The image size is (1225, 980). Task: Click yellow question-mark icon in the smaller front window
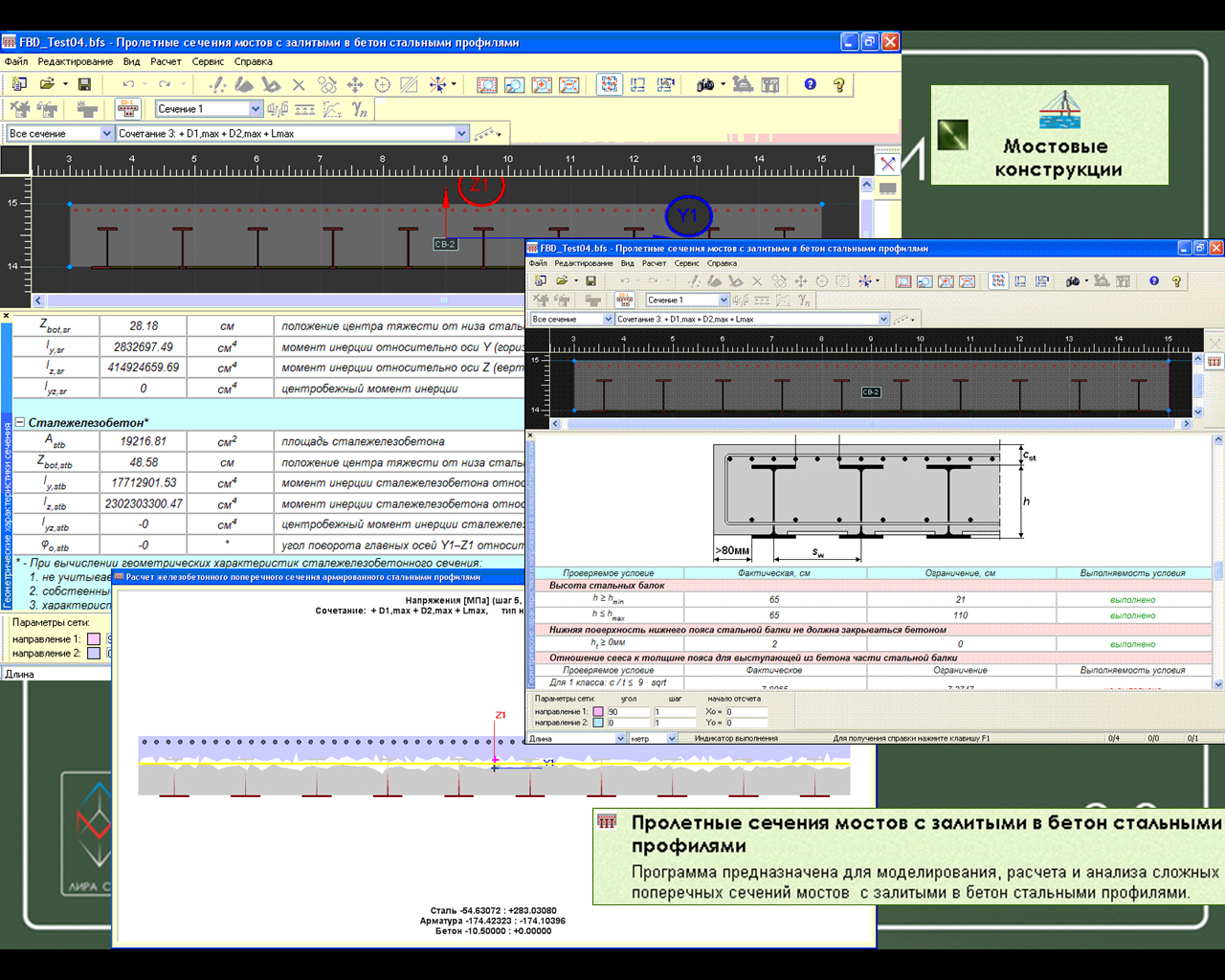1177,281
